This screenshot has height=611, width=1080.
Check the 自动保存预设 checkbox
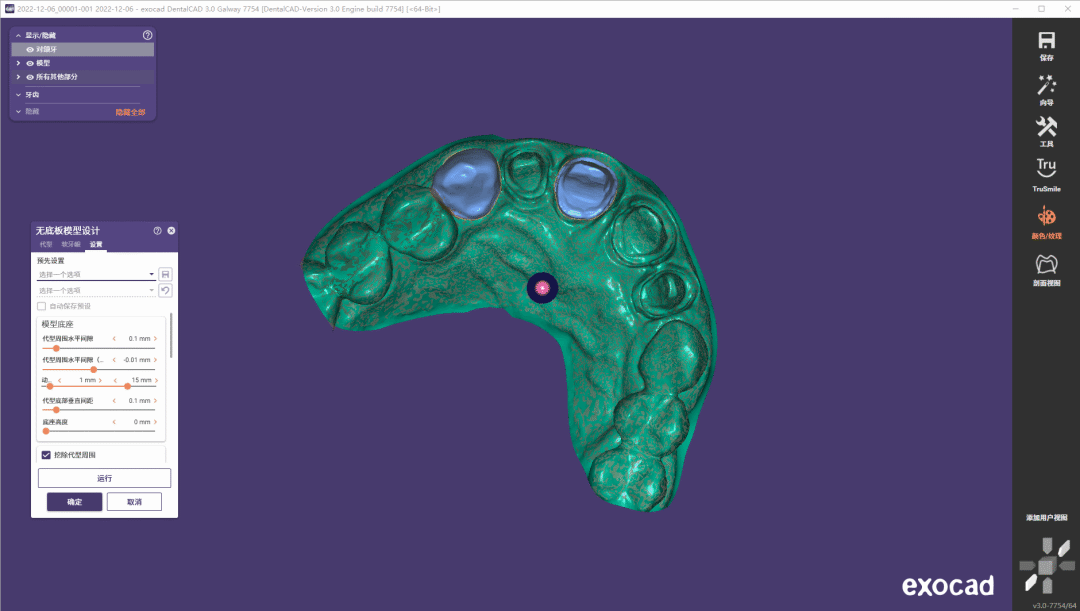coord(39,305)
